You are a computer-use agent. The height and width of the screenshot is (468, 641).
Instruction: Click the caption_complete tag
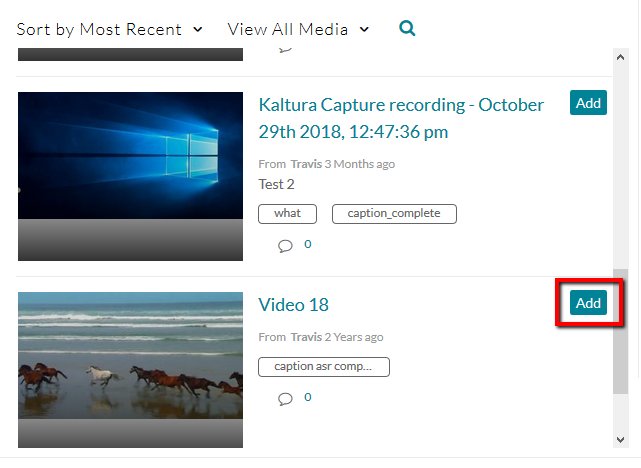394,213
